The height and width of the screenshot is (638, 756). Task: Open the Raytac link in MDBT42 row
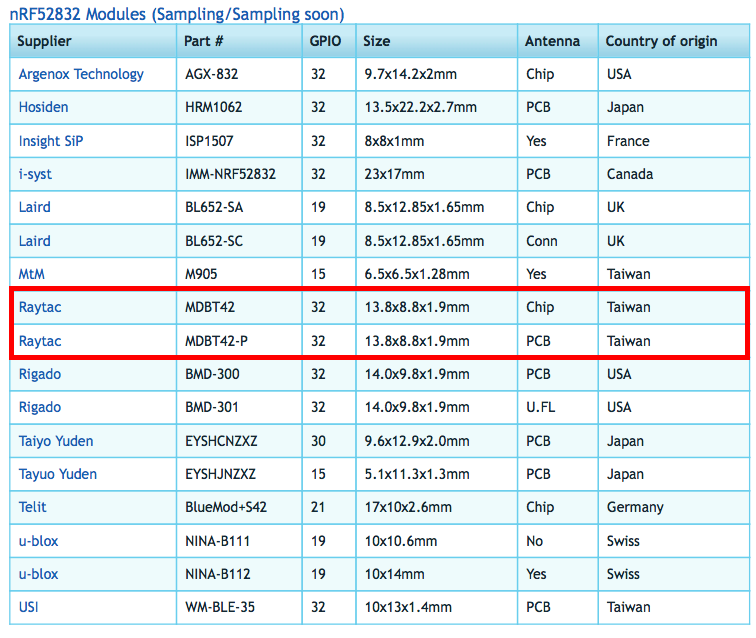coord(40,307)
